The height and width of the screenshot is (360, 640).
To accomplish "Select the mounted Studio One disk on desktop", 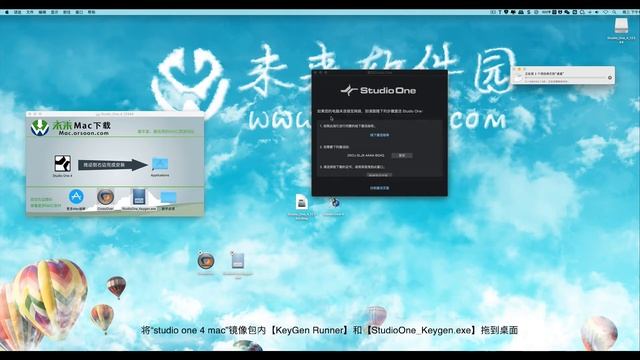I will pos(621,26).
